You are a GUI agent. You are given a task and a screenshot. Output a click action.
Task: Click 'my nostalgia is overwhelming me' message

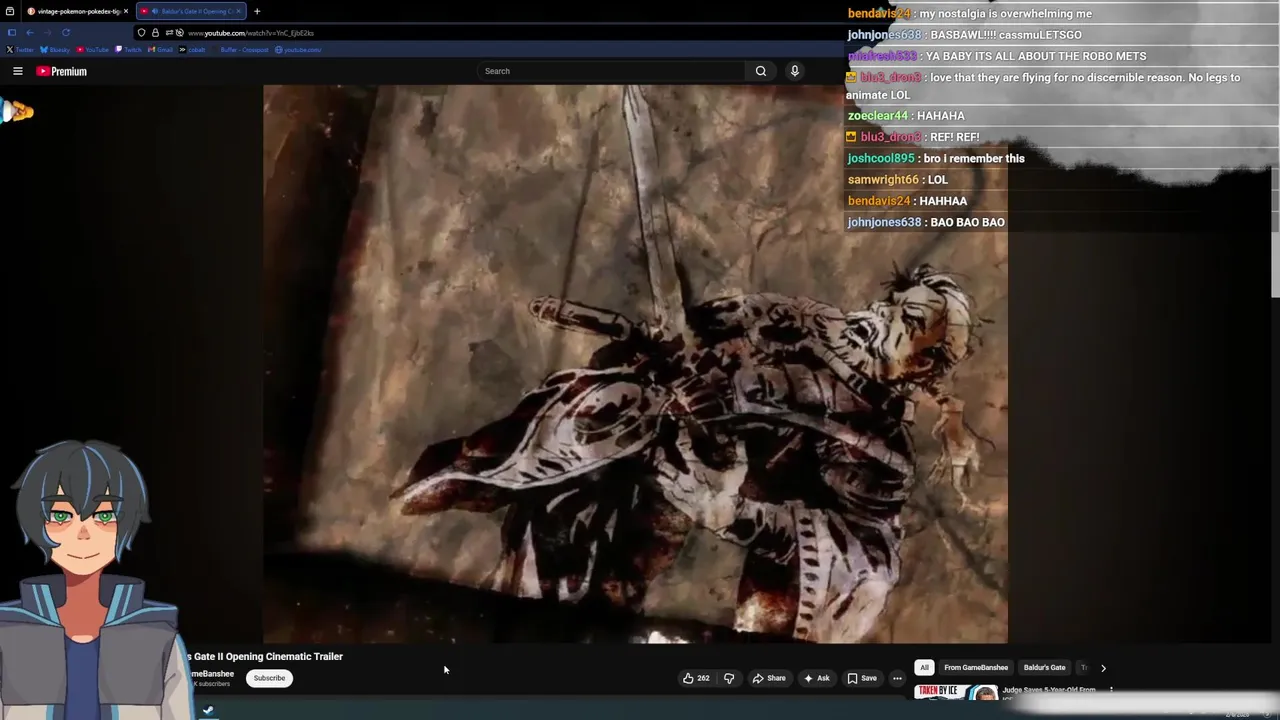(970, 14)
